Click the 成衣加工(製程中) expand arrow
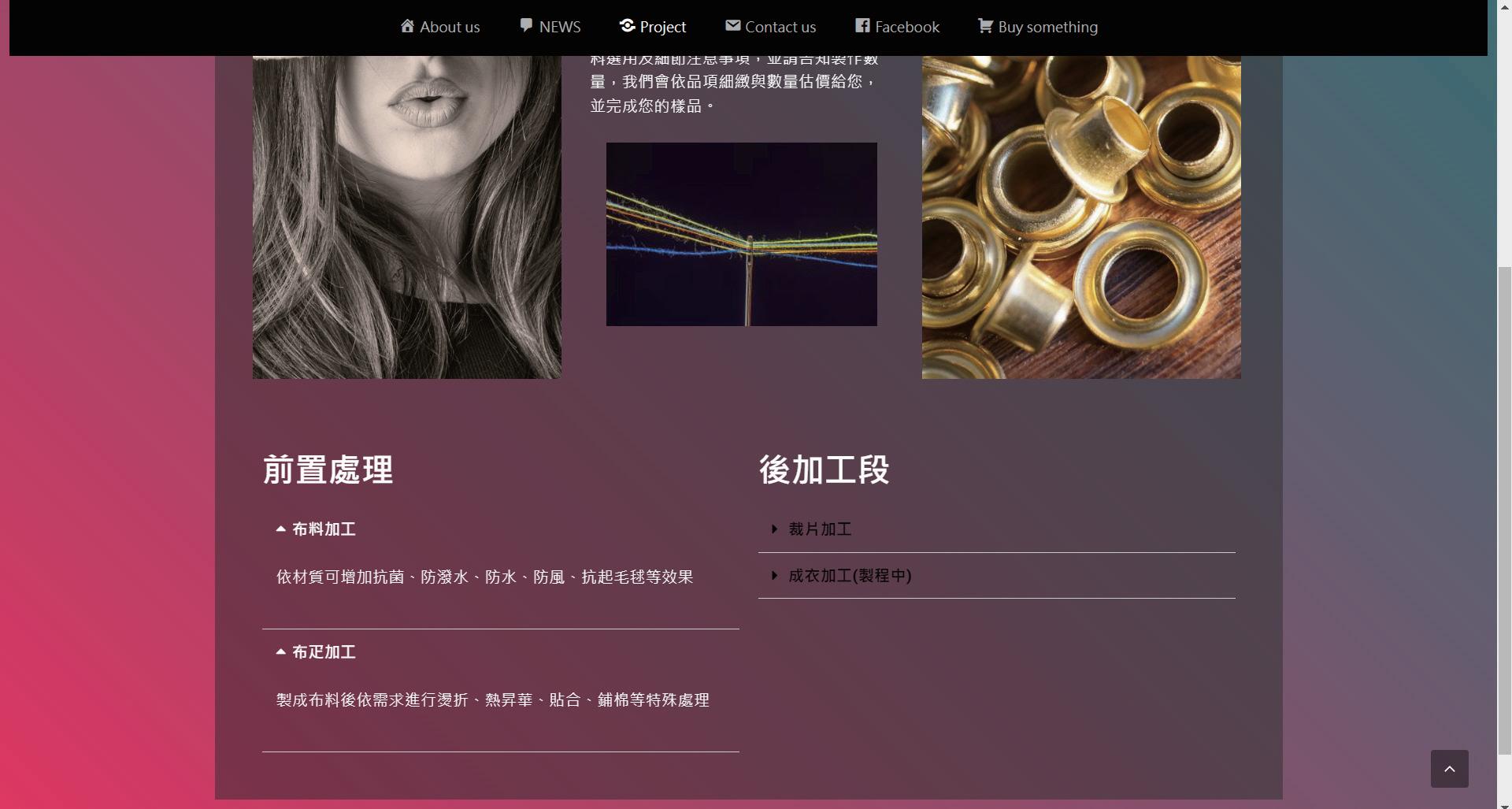Image resolution: width=1512 pixels, height=809 pixels. (775, 576)
